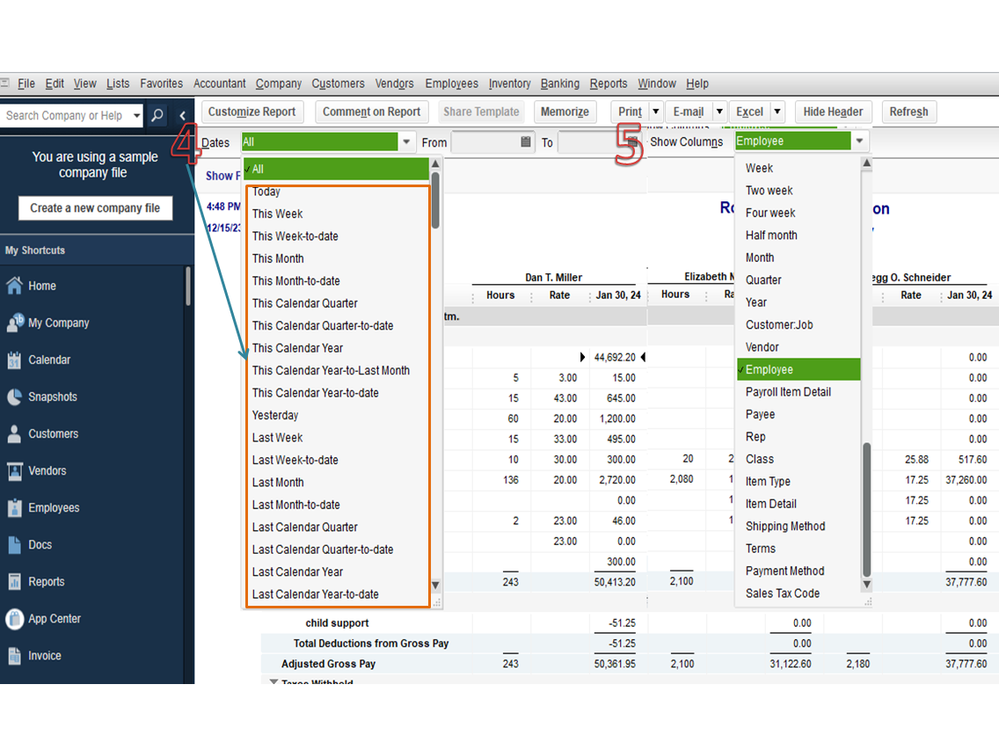Click the Memorize button
The height and width of the screenshot is (749, 999).
pyautogui.click(x=564, y=111)
